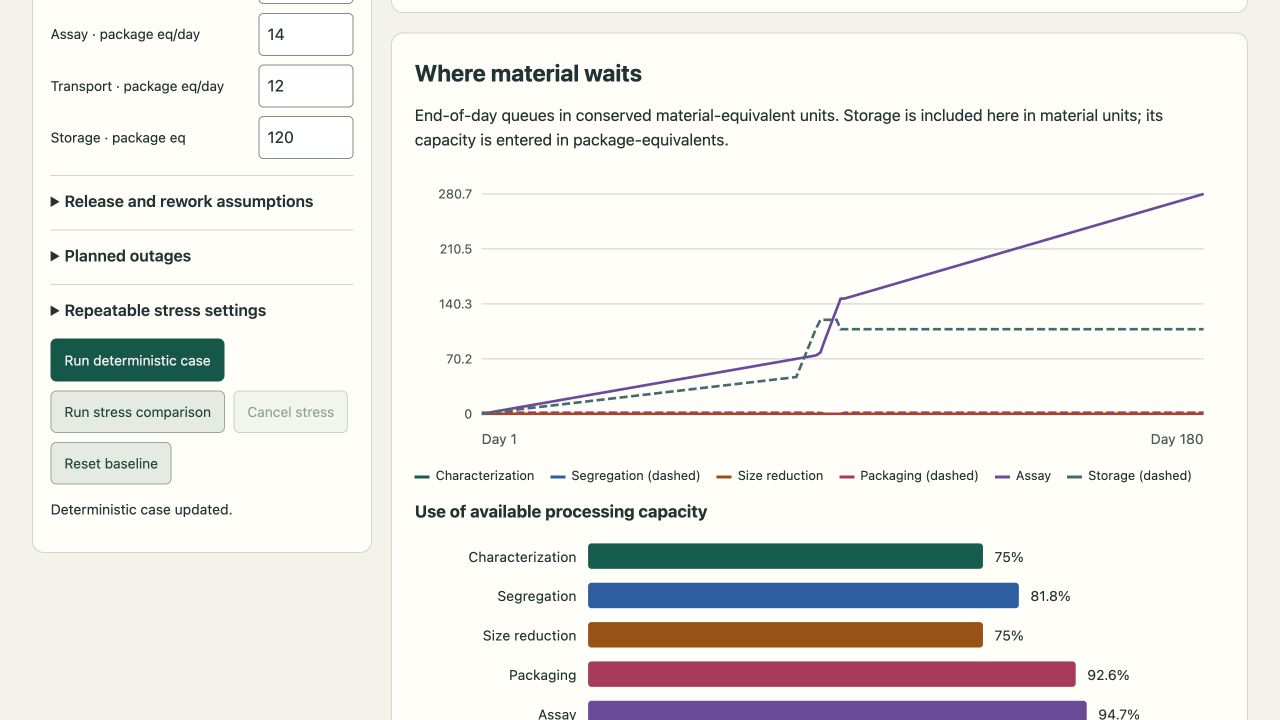Focus the Assay package eq/day input
Screen dimensions: 1280x720
305,34
